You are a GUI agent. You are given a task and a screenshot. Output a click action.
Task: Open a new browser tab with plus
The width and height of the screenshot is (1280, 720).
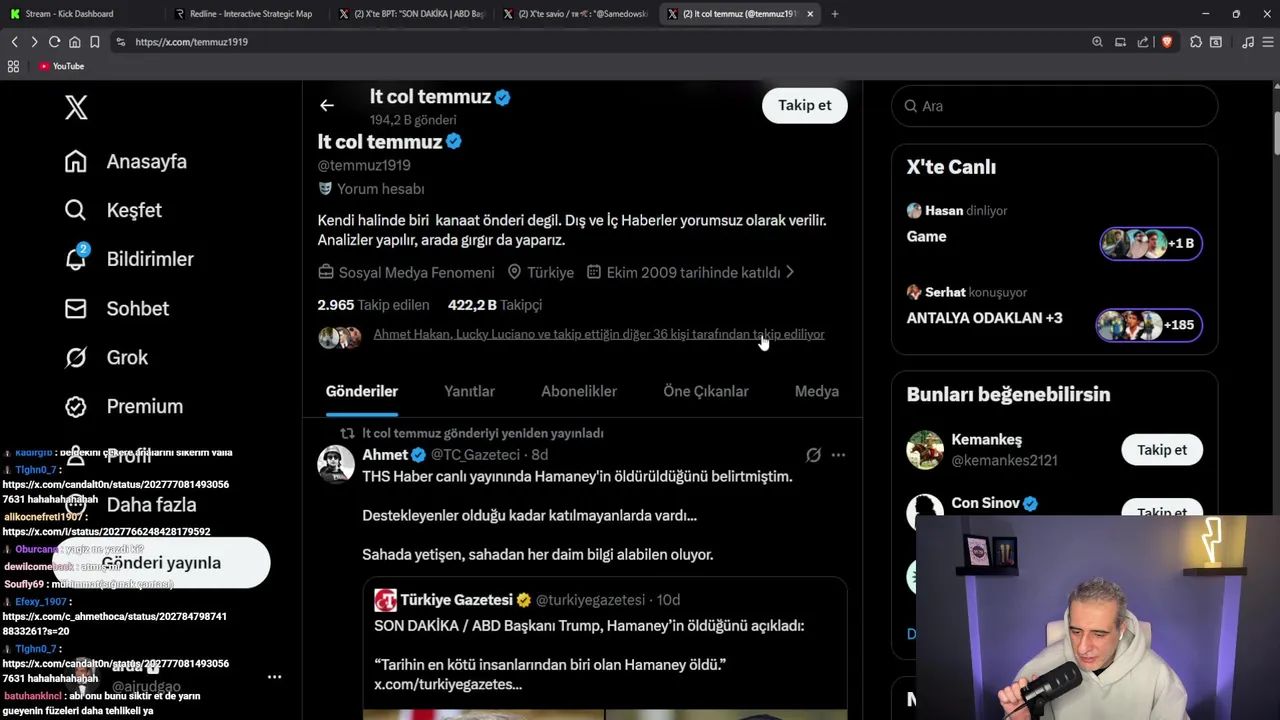point(835,14)
